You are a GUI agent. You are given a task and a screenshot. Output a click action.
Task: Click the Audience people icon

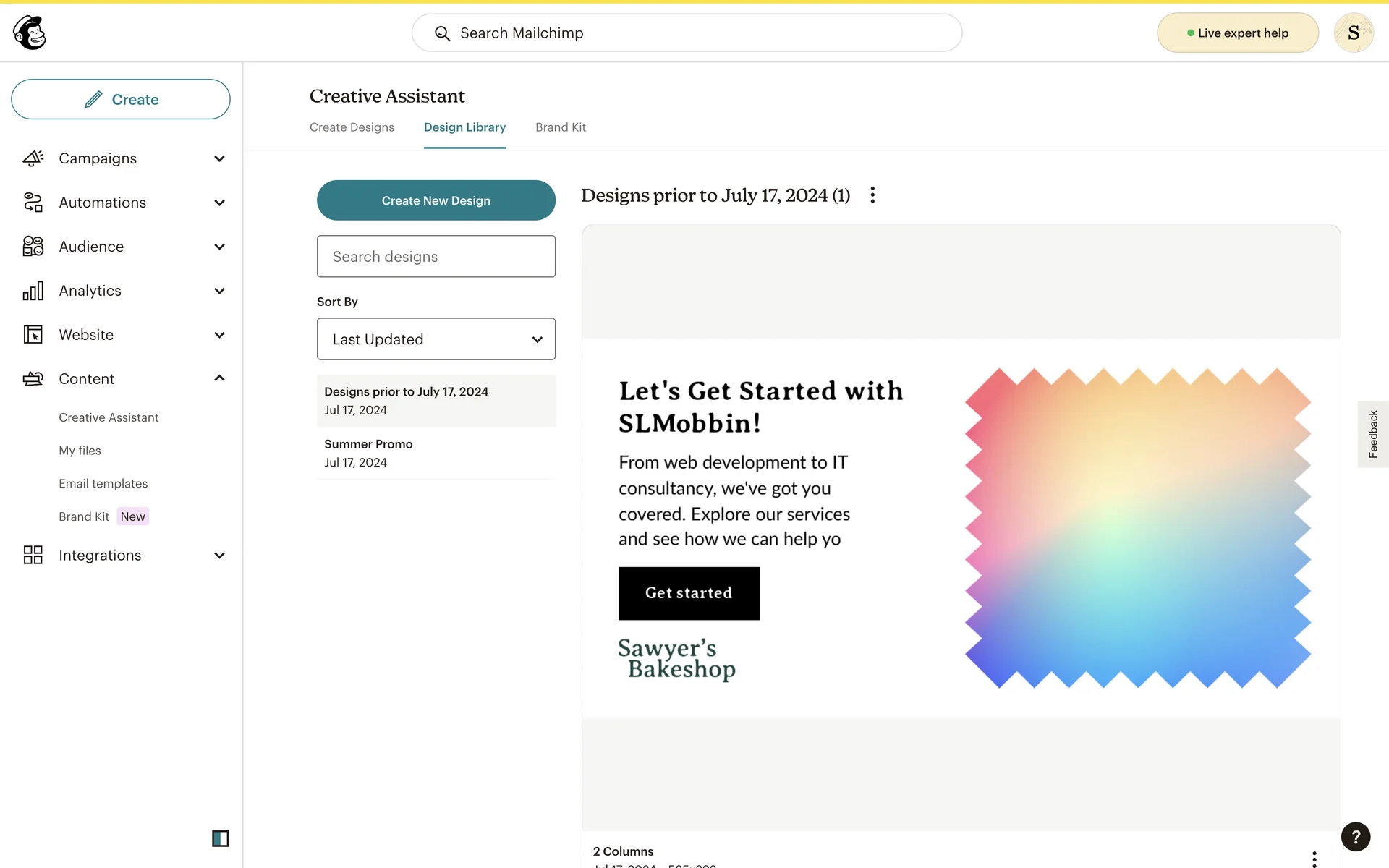point(33,247)
